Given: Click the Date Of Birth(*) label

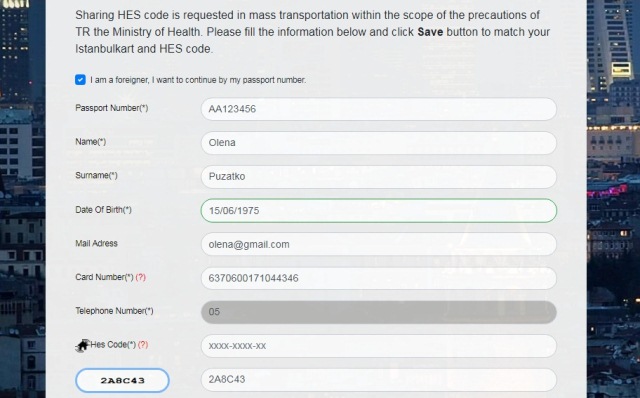Looking at the screenshot, I should (103, 210).
